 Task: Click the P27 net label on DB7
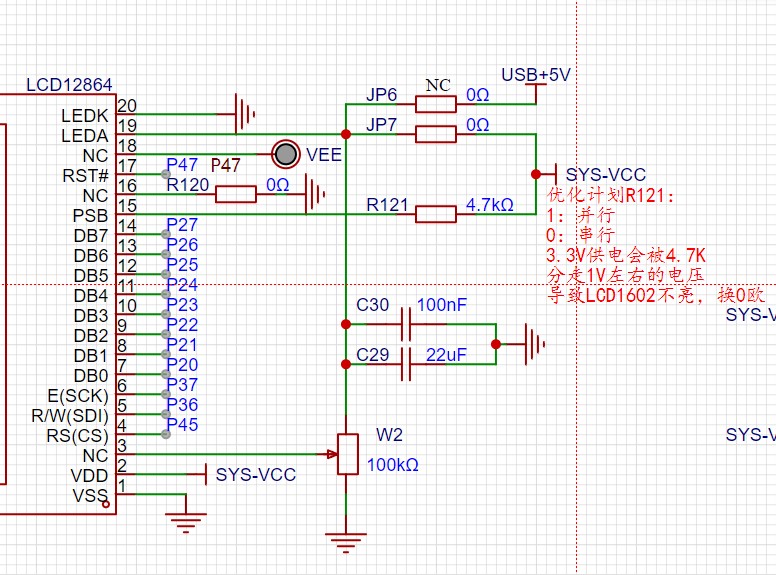[182, 225]
